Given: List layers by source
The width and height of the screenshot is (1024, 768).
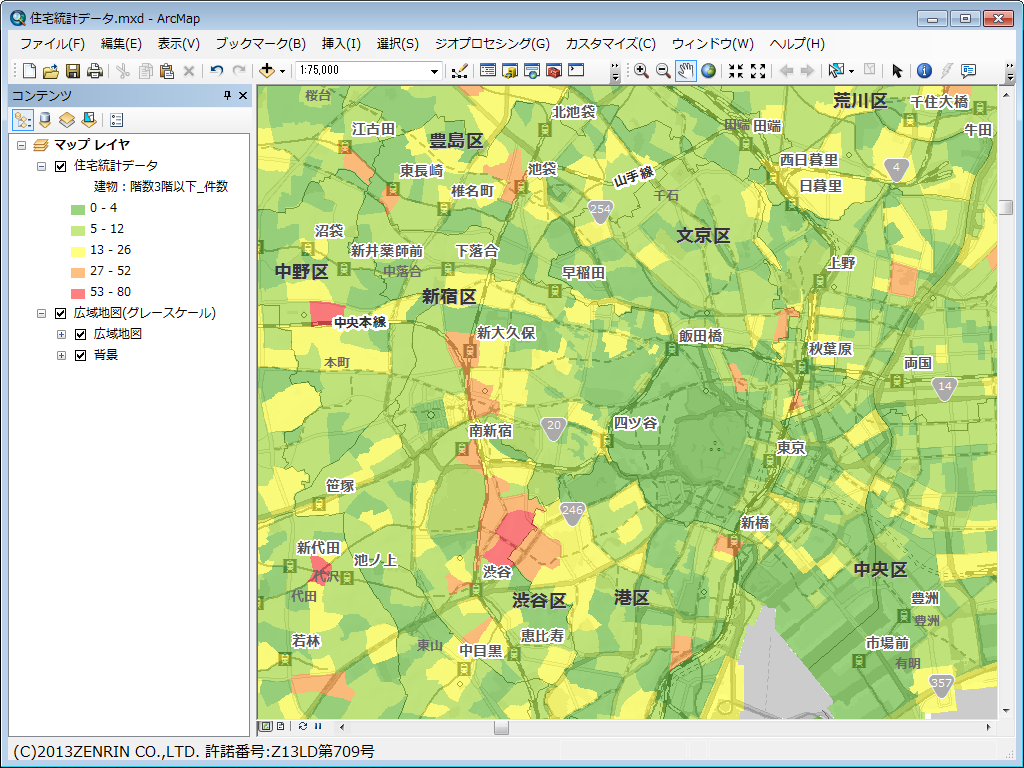Looking at the screenshot, I should [45, 120].
